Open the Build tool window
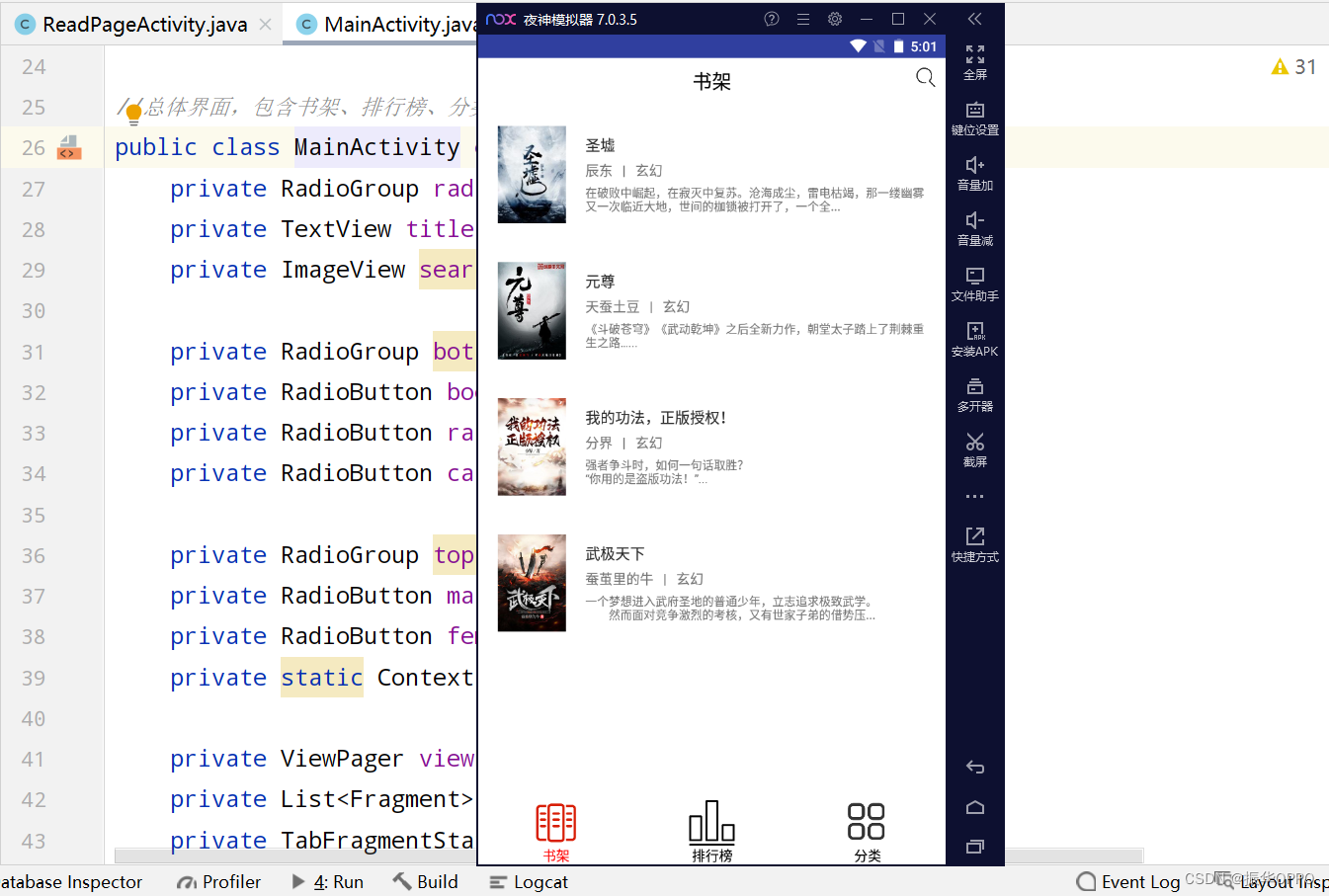The image size is (1329, 896). pyautogui.click(x=426, y=882)
